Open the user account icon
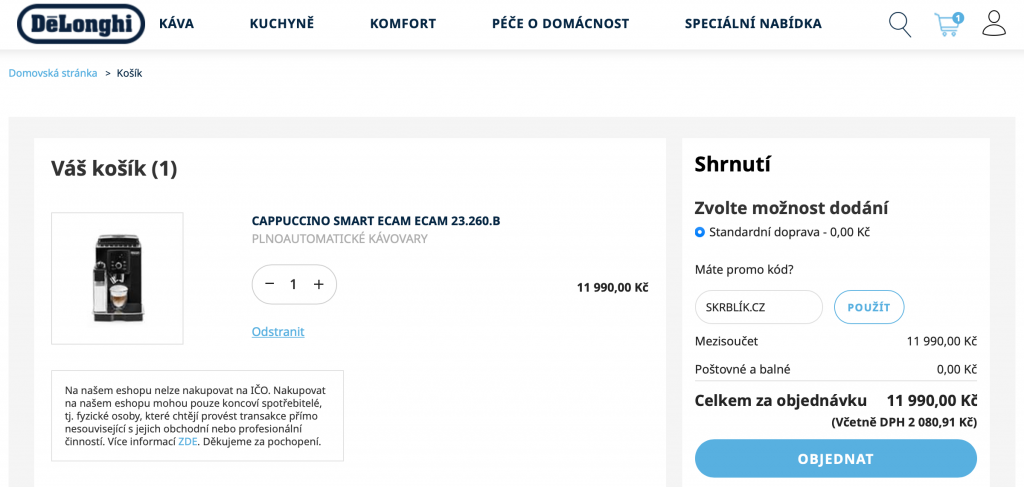Screen dimensions: 1024x487 [x=994, y=24]
